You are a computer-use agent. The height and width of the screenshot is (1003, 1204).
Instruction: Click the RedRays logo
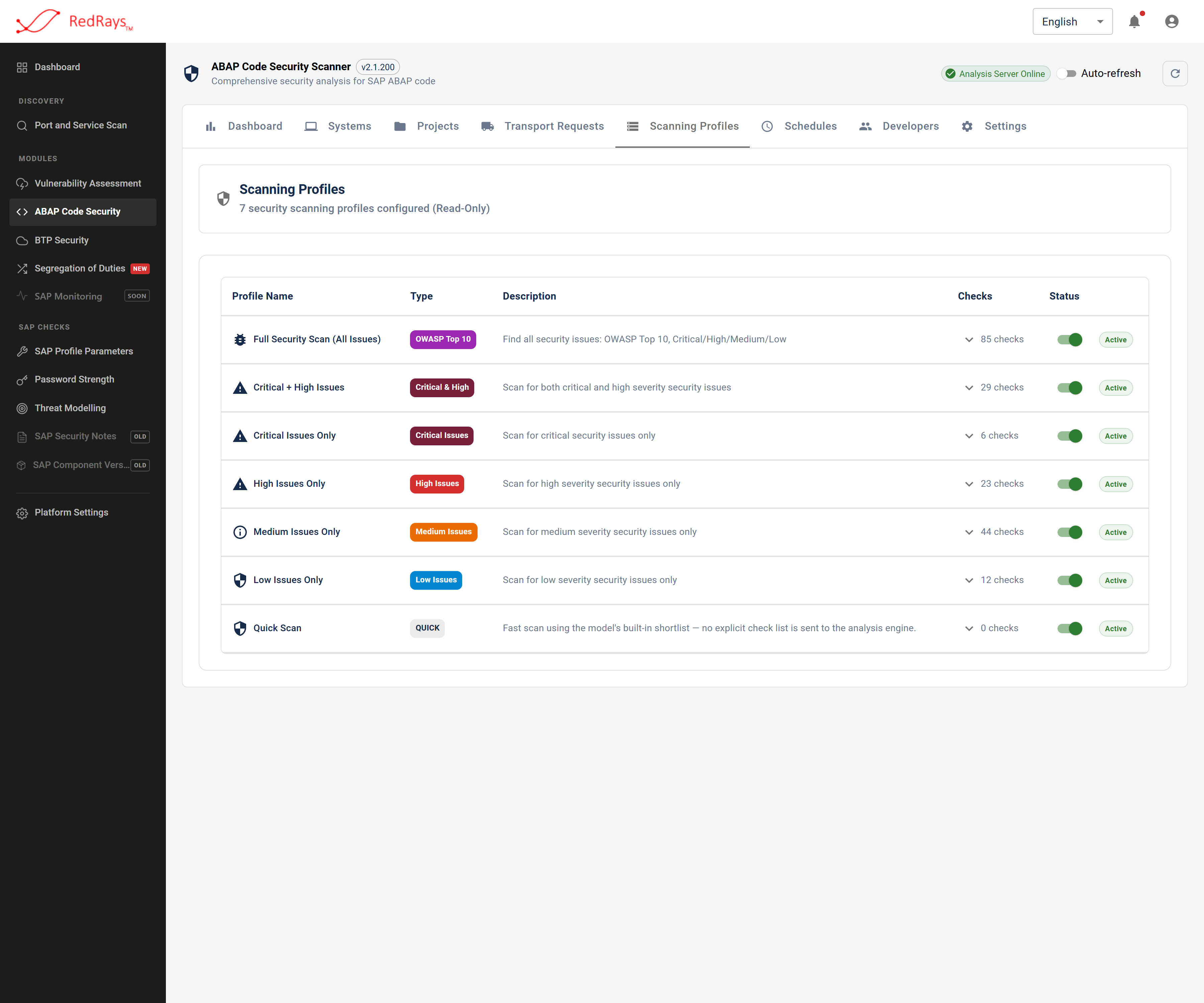click(75, 21)
